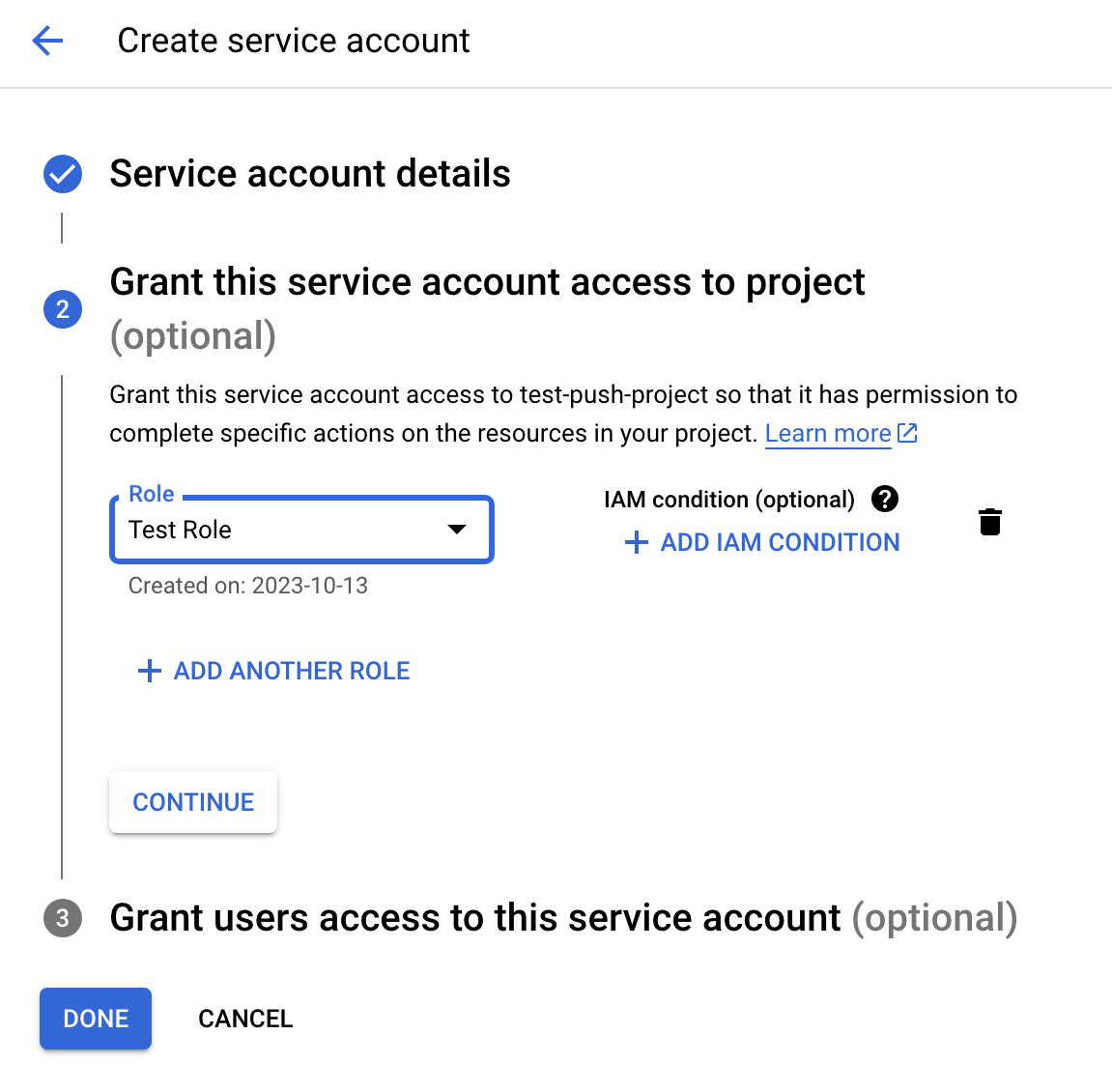
Task: Click the completed checkmark for Service account details
Action: pos(63,174)
